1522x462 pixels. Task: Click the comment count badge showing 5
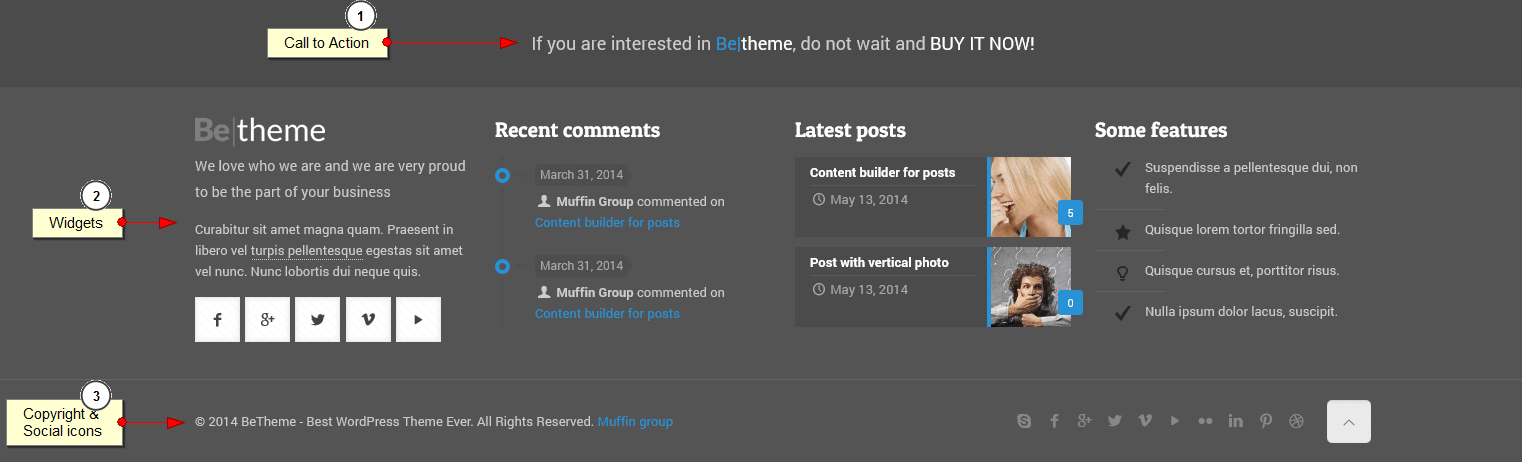[x=1070, y=213]
